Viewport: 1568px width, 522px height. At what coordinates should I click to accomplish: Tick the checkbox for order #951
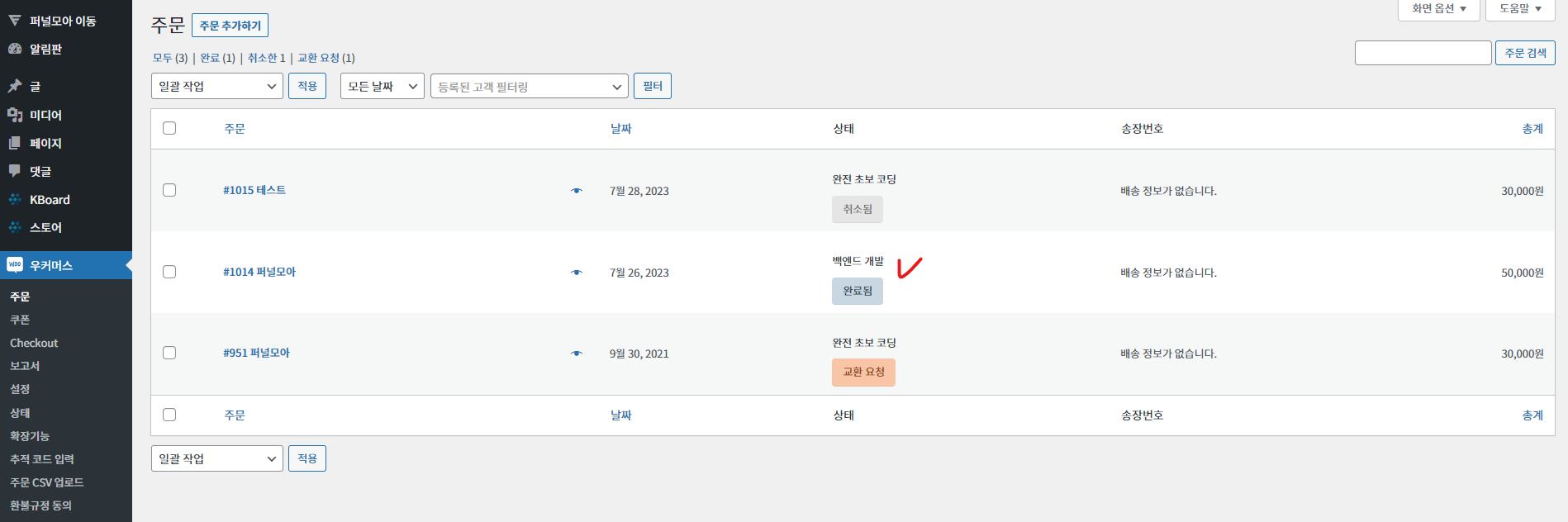(x=169, y=353)
